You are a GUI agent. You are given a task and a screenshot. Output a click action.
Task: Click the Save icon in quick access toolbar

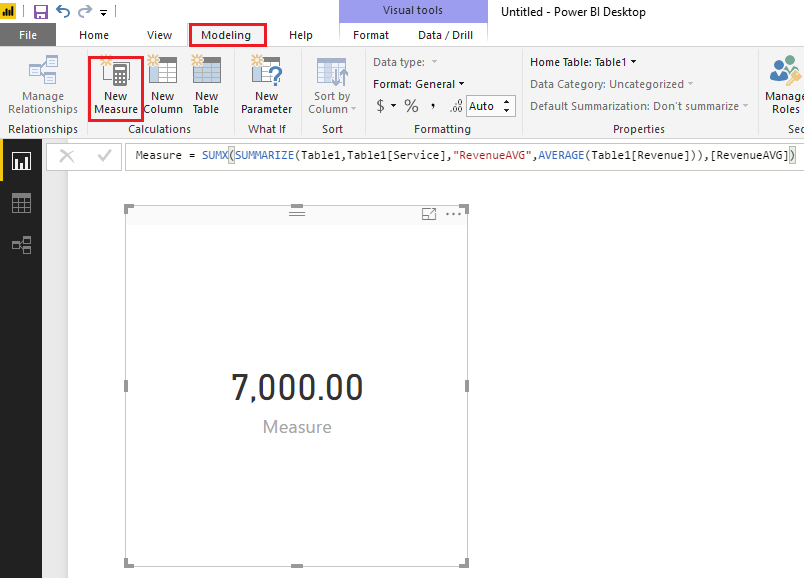(x=41, y=11)
